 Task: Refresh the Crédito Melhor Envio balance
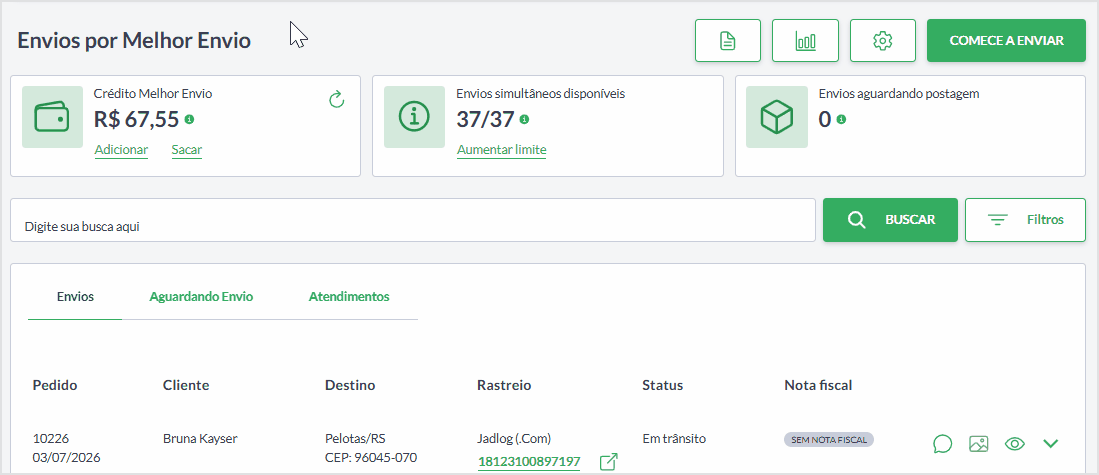[x=336, y=99]
